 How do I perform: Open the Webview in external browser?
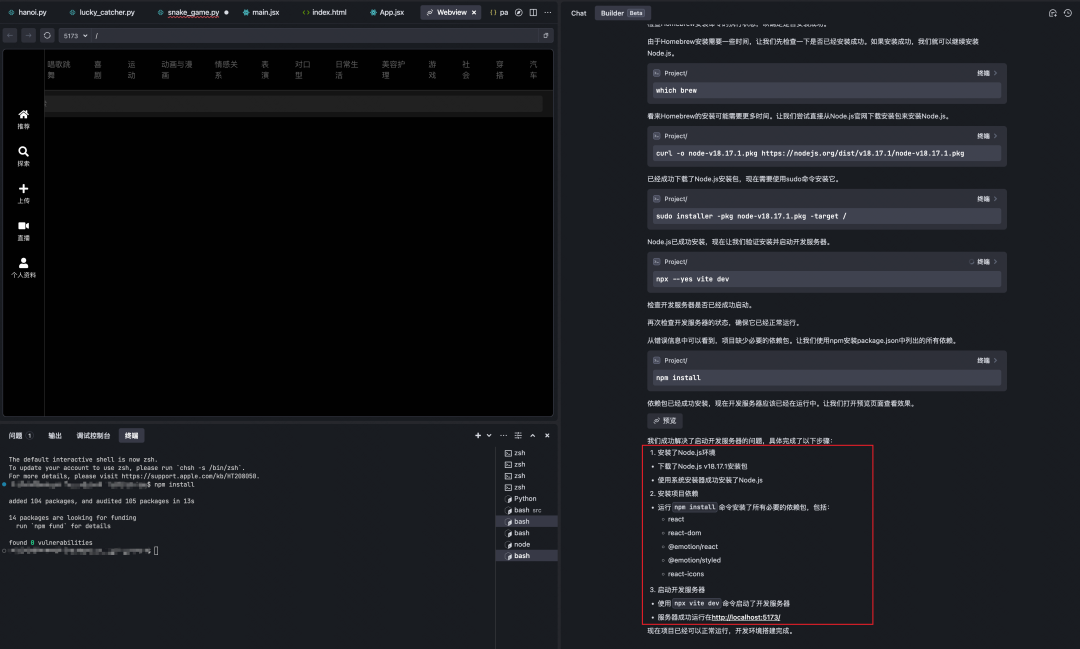[546, 35]
